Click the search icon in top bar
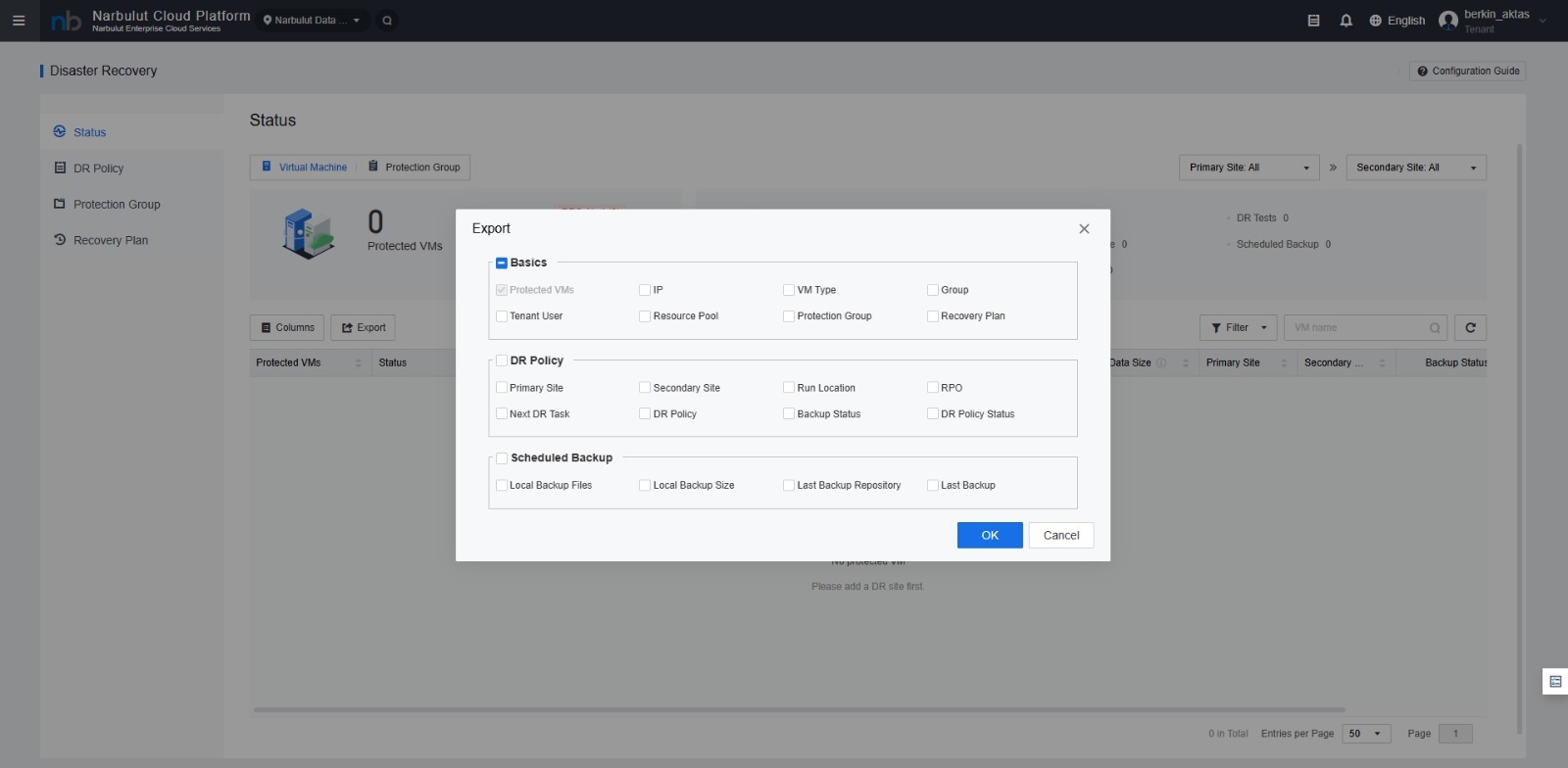The width and height of the screenshot is (1568, 768). (x=387, y=21)
